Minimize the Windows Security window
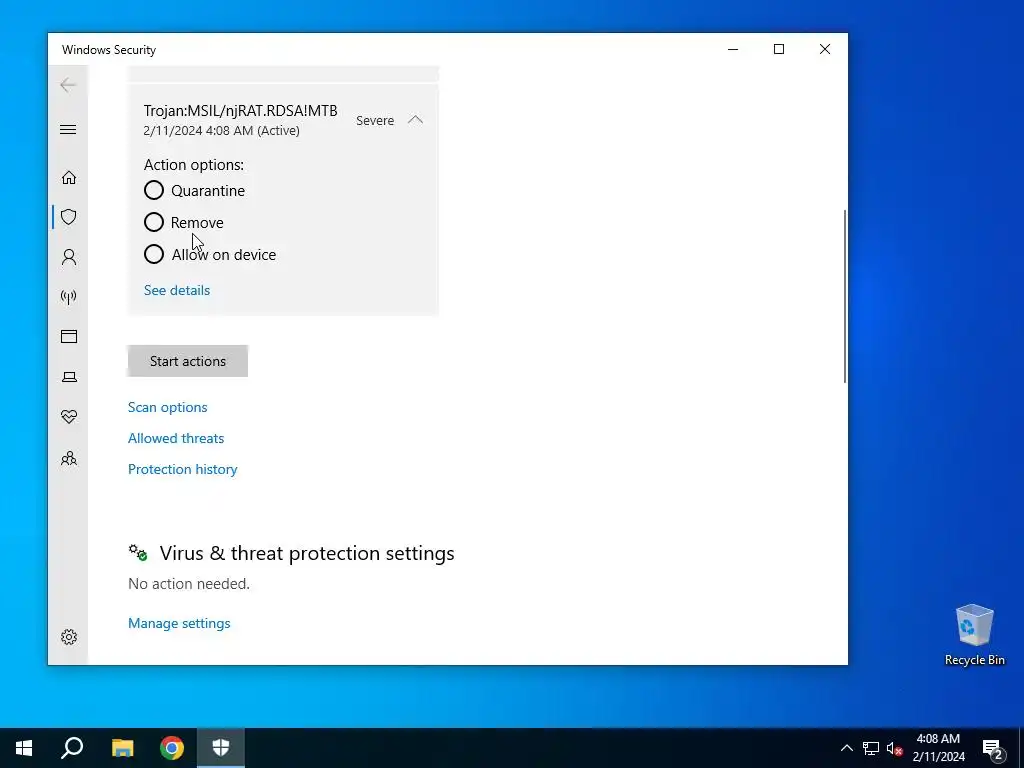The width and height of the screenshot is (1024, 768). coord(733,50)
